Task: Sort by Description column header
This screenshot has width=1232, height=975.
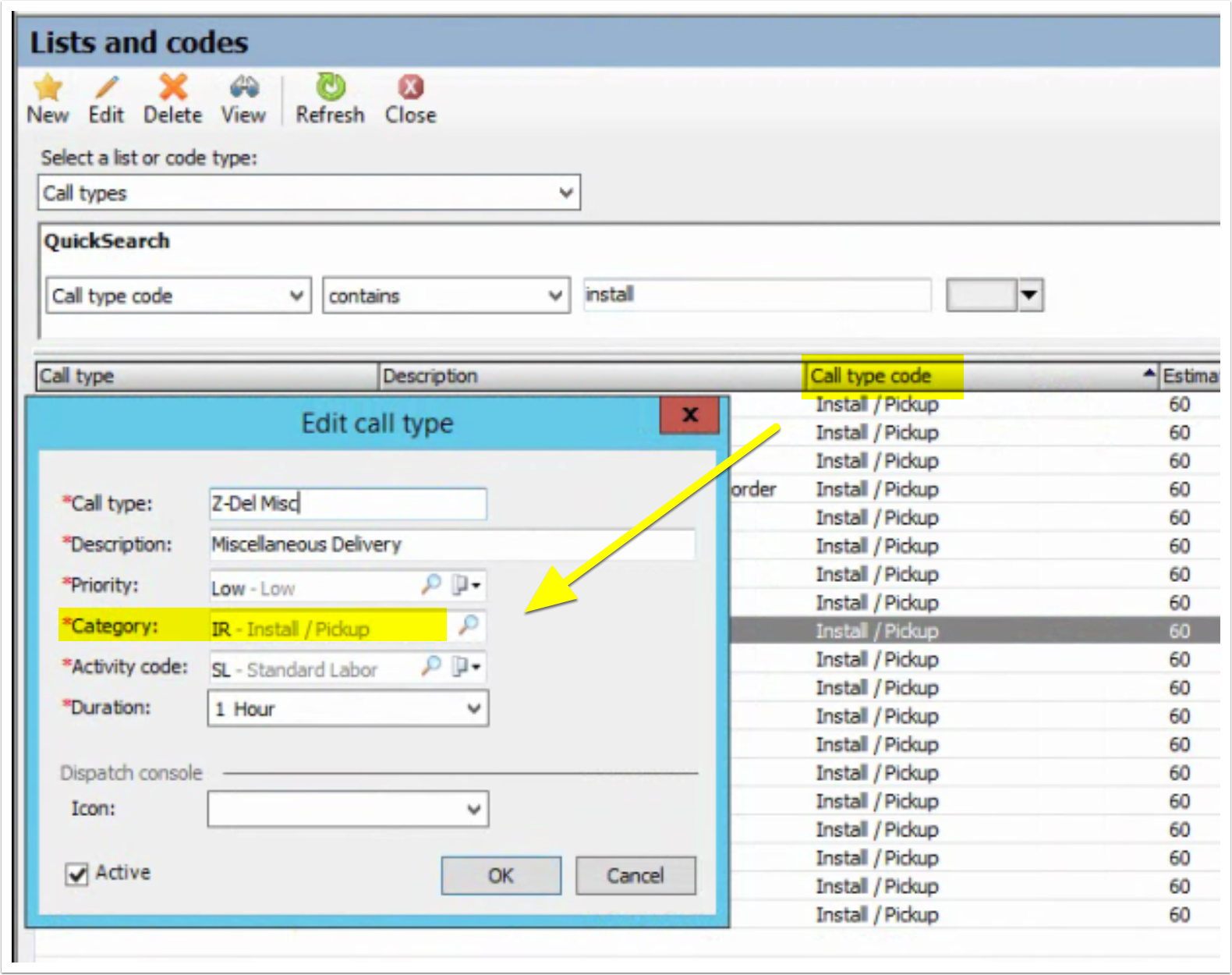Action: [592, 376]
